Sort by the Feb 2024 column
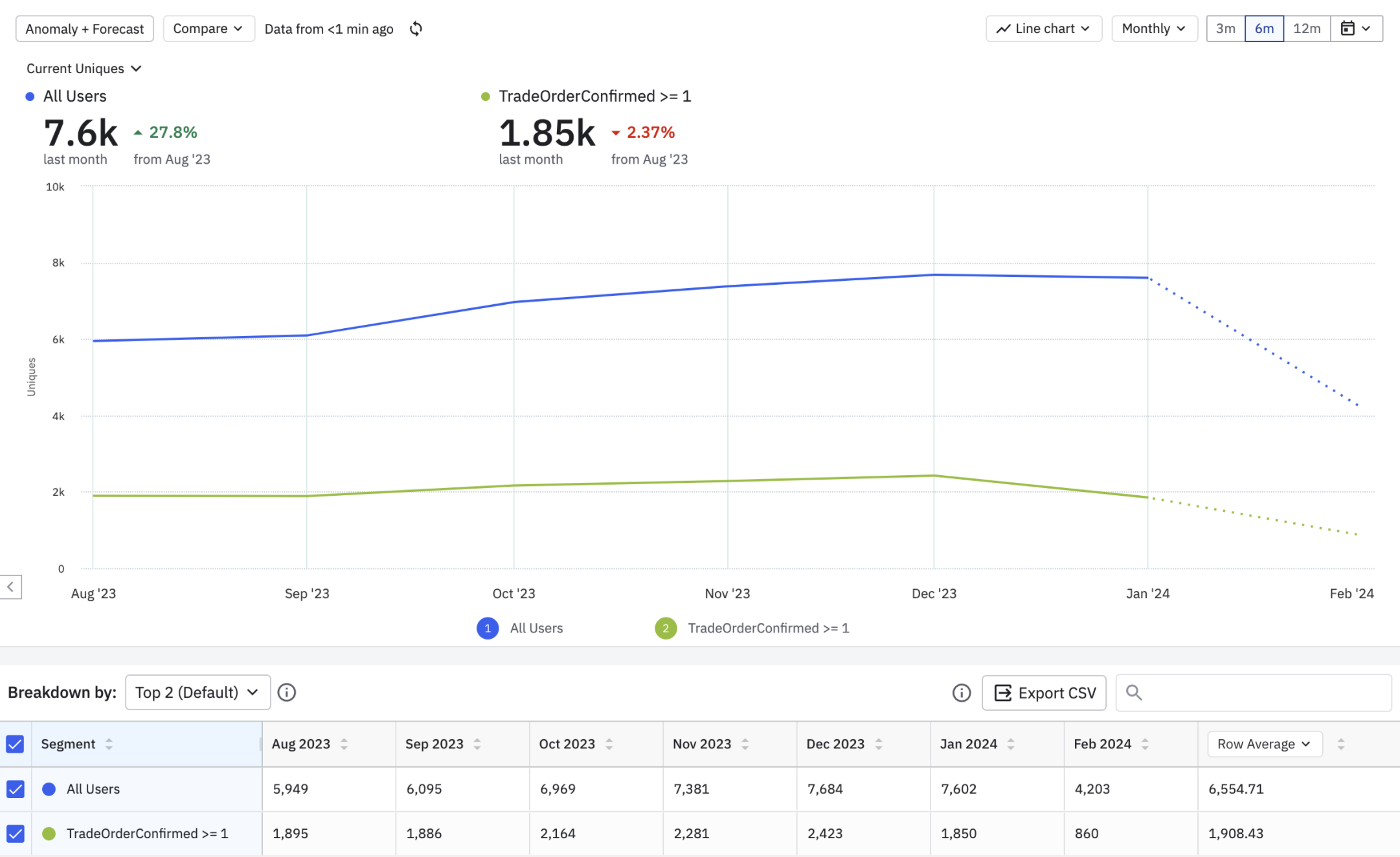 point(1145,744)
